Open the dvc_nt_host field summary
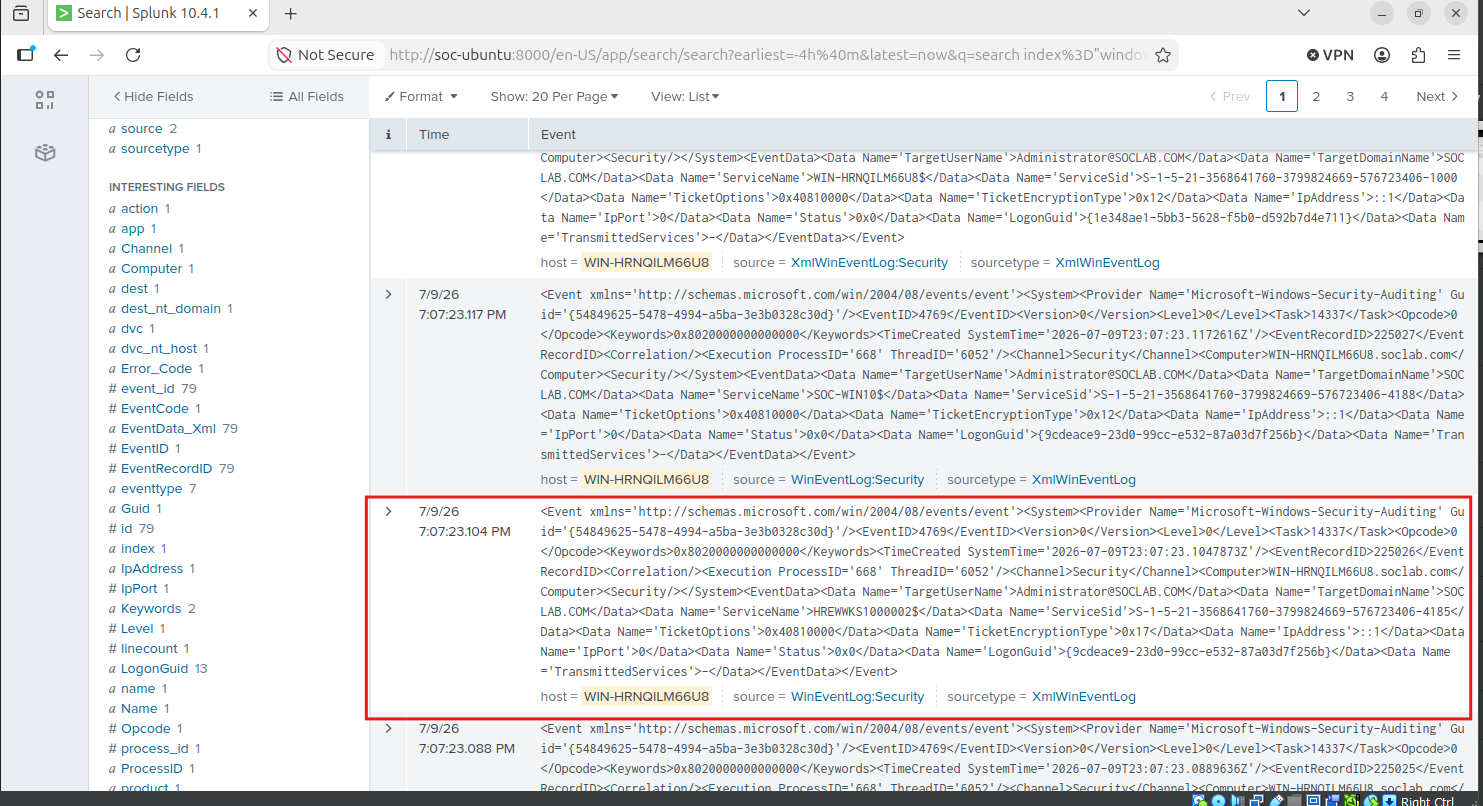This screenshot has height=806, width=1483. [159, 349]
